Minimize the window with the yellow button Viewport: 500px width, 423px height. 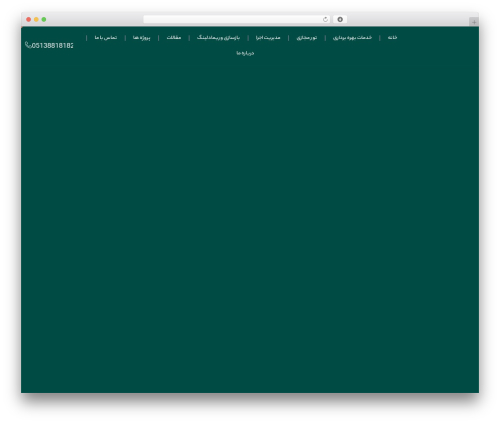point(36,20)
